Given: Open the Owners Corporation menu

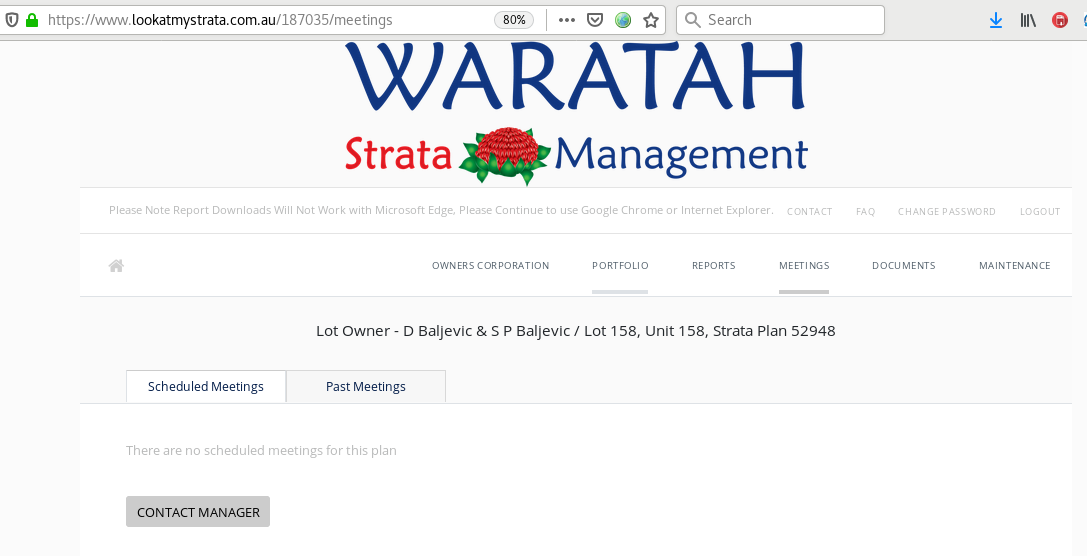Looking at the screenshot, I should [x=490, y=266].
